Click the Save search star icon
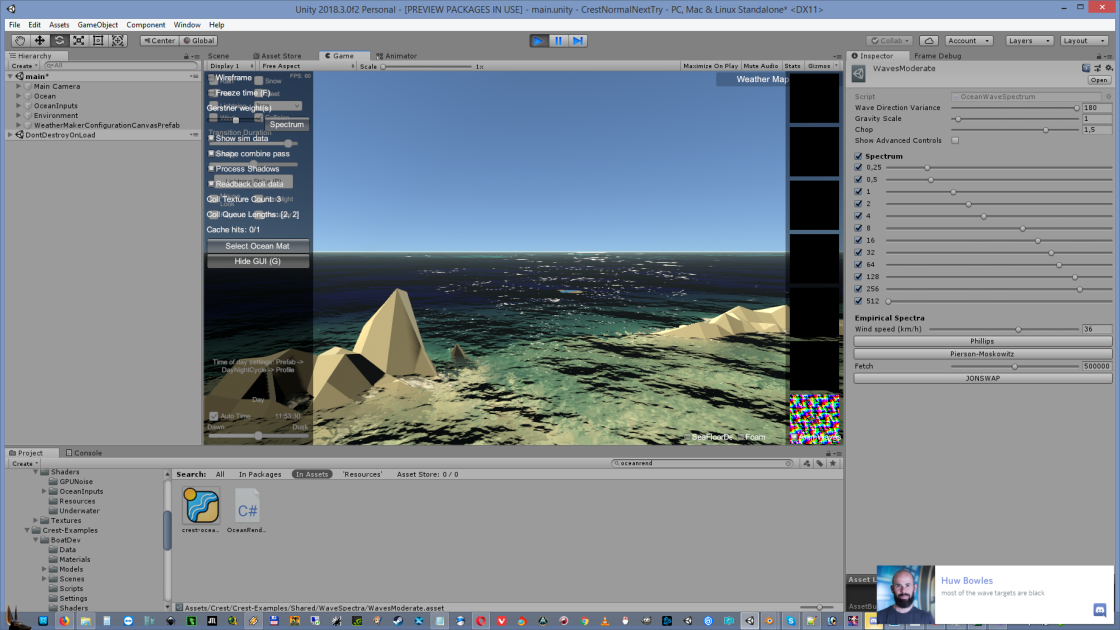 pos(833,463)
